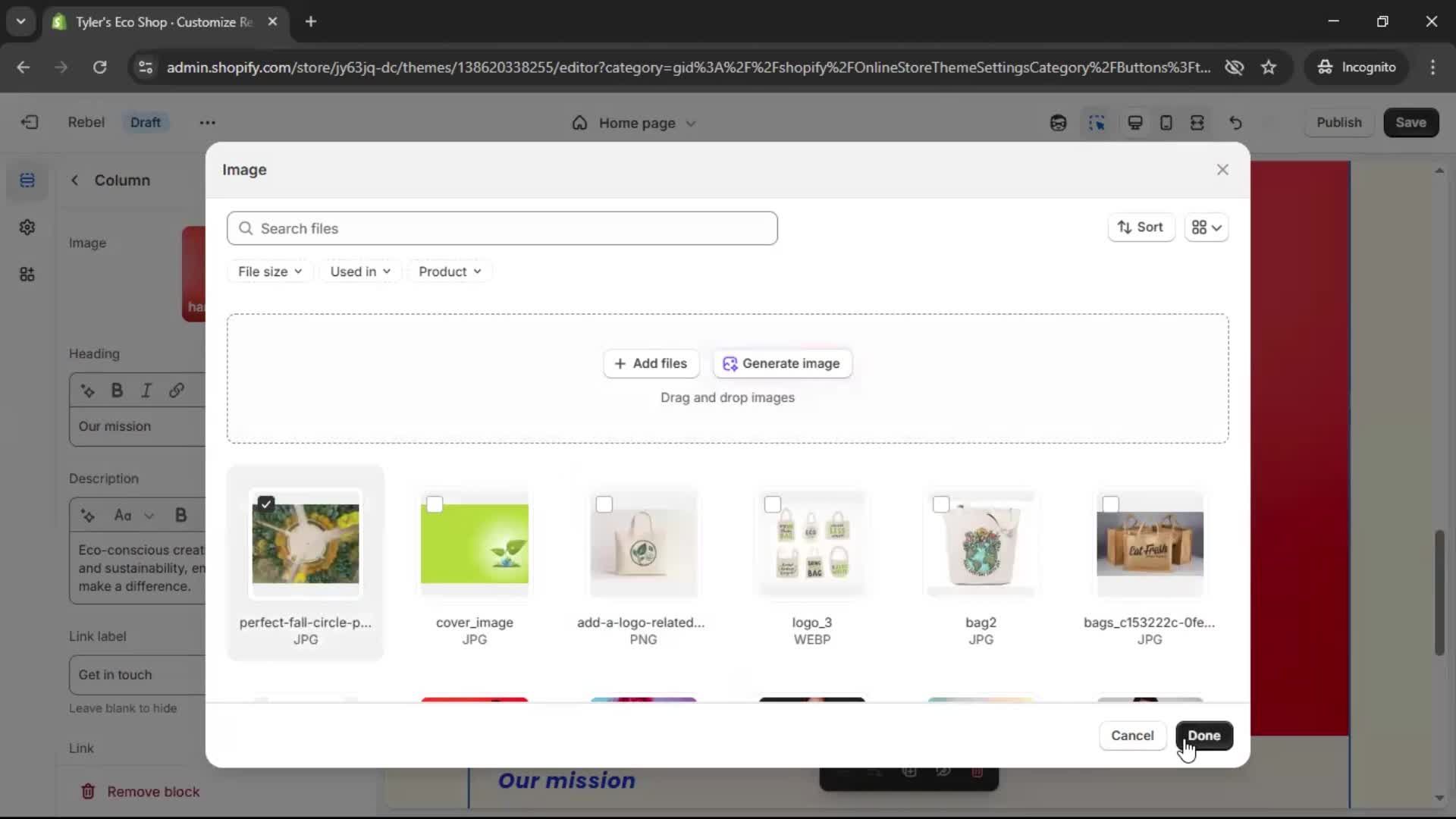Image resolution: width=1456 pixels, height=819 pixels.
Task: Open the Home page template selector
Action: [x=635, y=123]
